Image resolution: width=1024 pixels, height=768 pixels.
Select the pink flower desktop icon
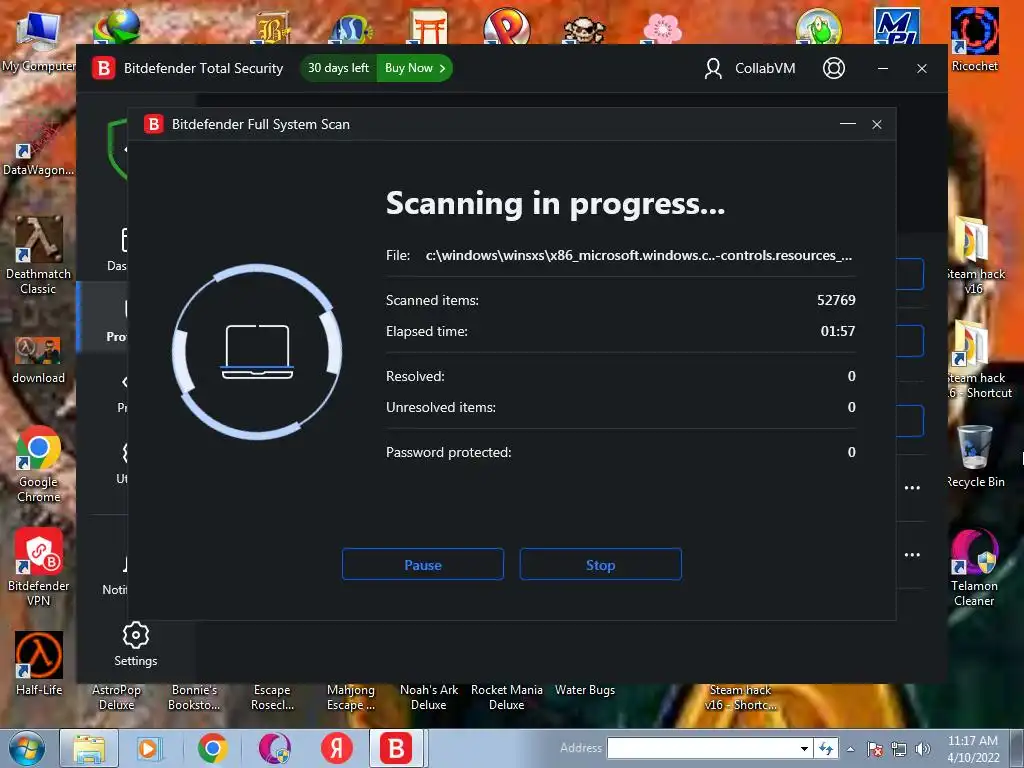[x=662, y=29]
